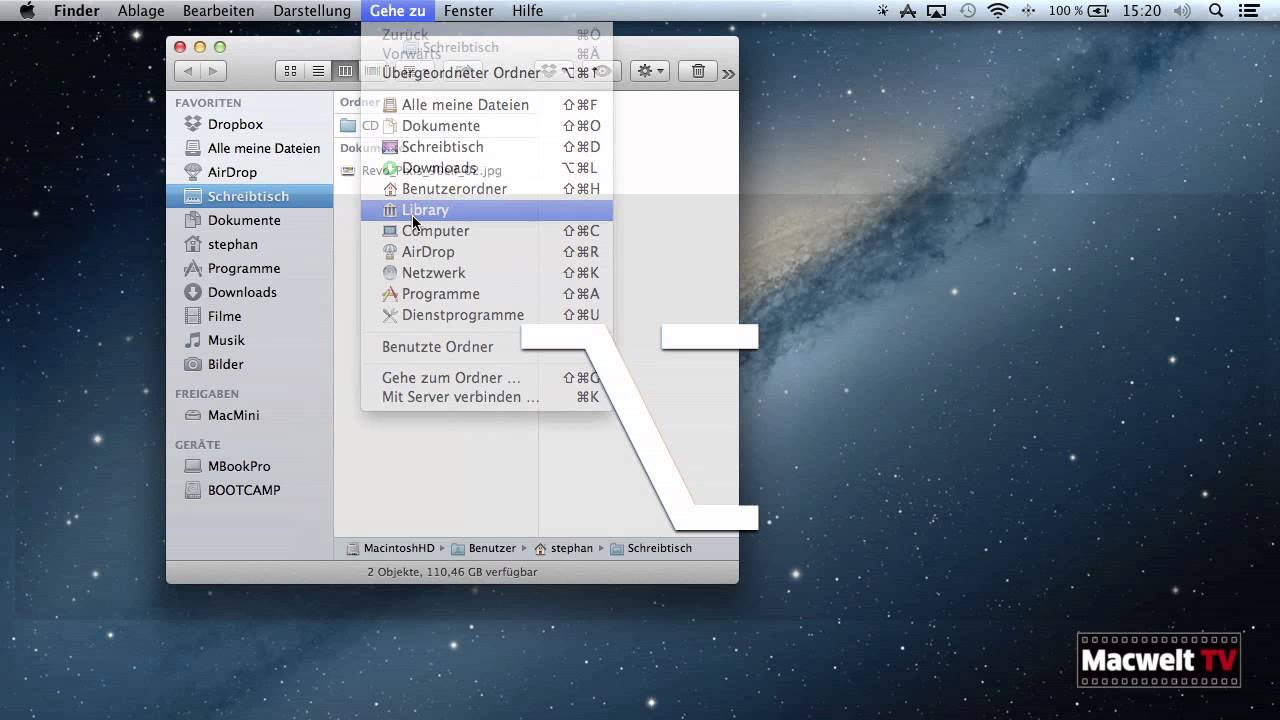
Task: Select BOOTCAMP volume under Geräte
Action: (x=243, y=490)
